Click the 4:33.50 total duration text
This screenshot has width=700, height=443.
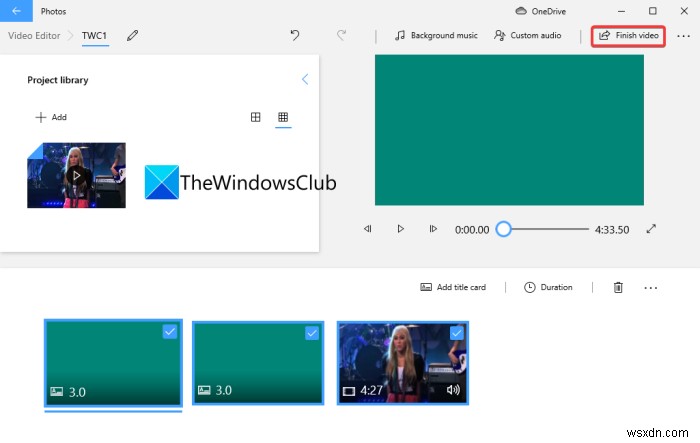tap(612, 230)
